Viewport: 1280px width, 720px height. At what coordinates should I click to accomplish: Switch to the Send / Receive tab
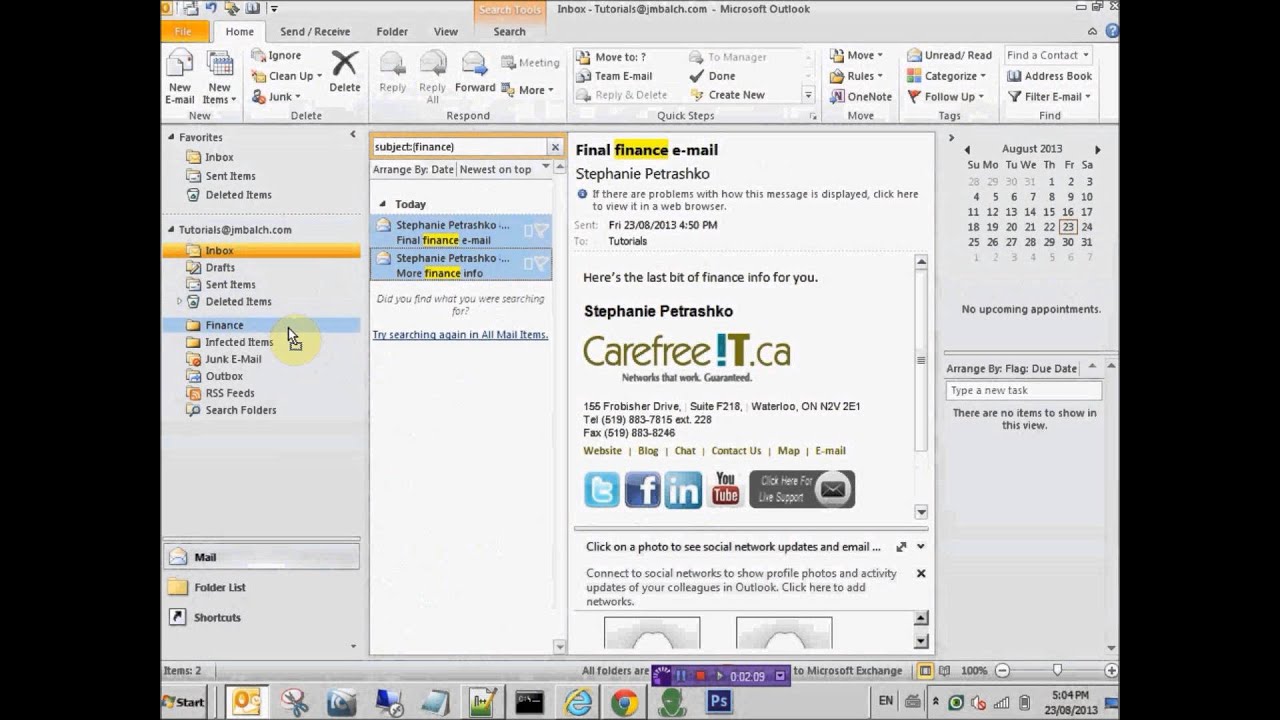315,32
